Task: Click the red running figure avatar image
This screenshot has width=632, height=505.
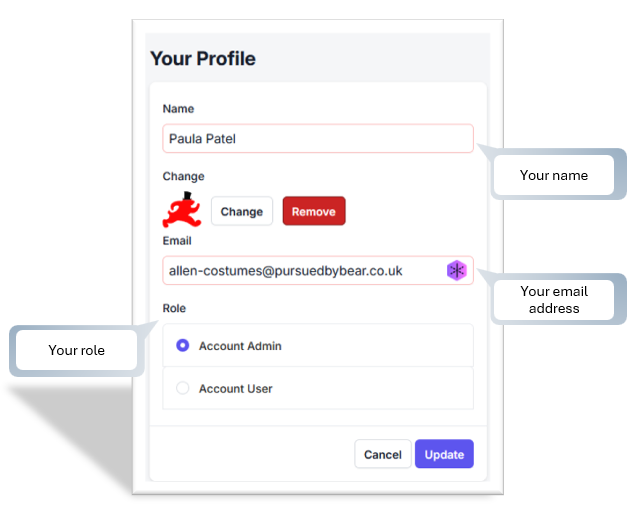Action: point(183,210)
